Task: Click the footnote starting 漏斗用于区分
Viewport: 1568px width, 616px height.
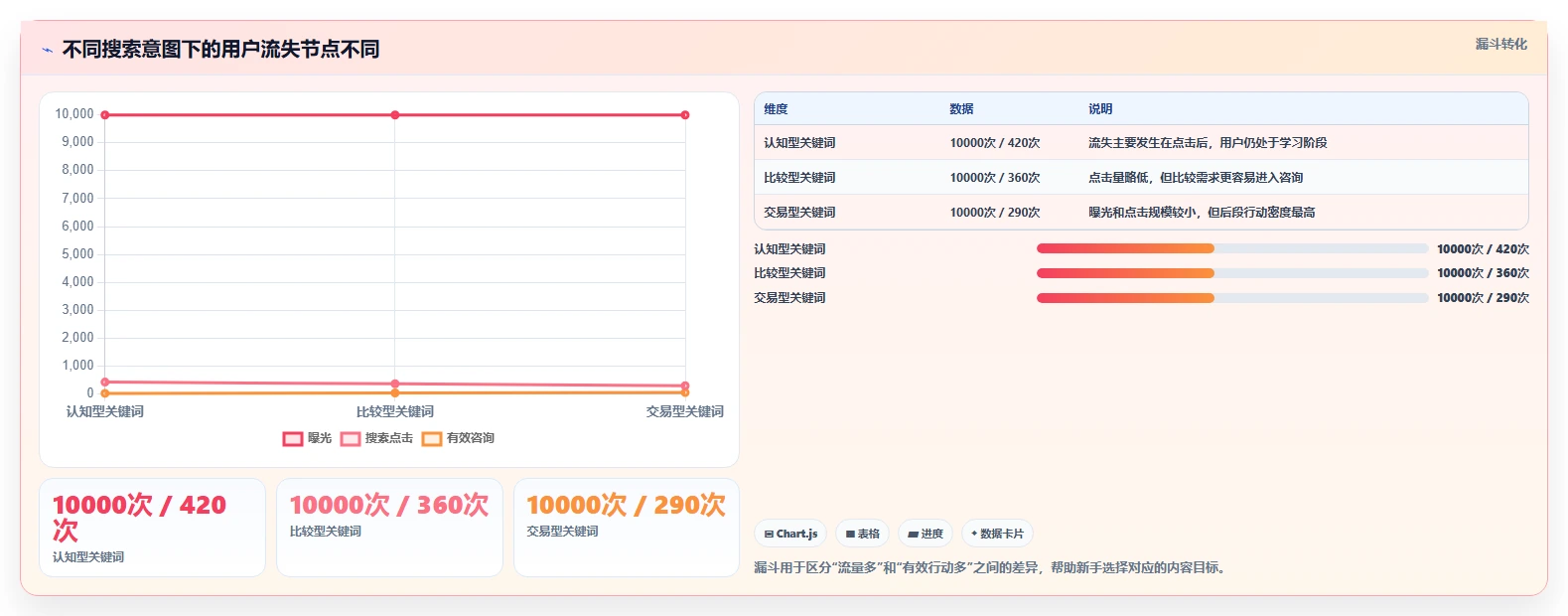Action: tap(992, 568)
